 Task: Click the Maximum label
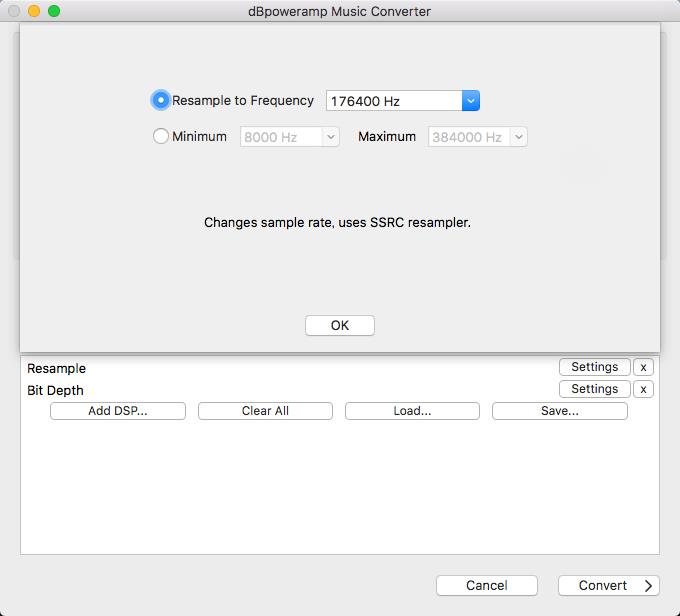click(387, 136)
